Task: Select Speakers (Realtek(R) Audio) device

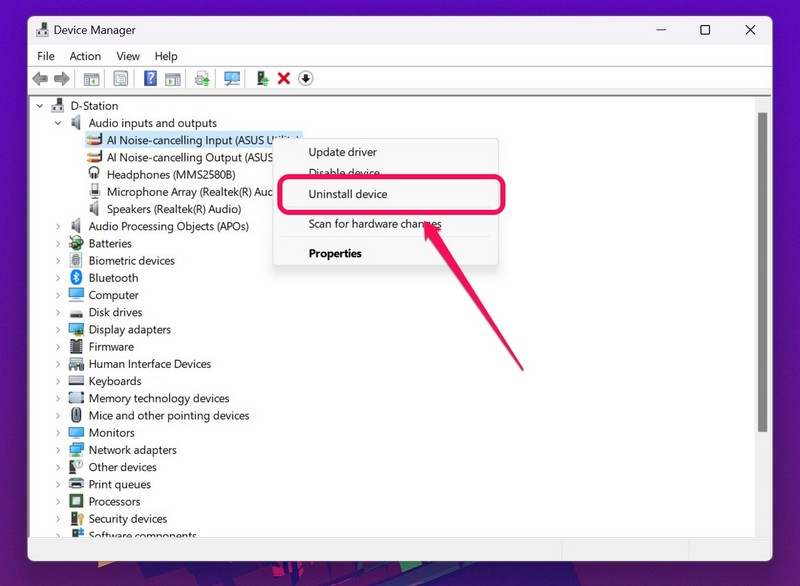Action: coord(173,209)
